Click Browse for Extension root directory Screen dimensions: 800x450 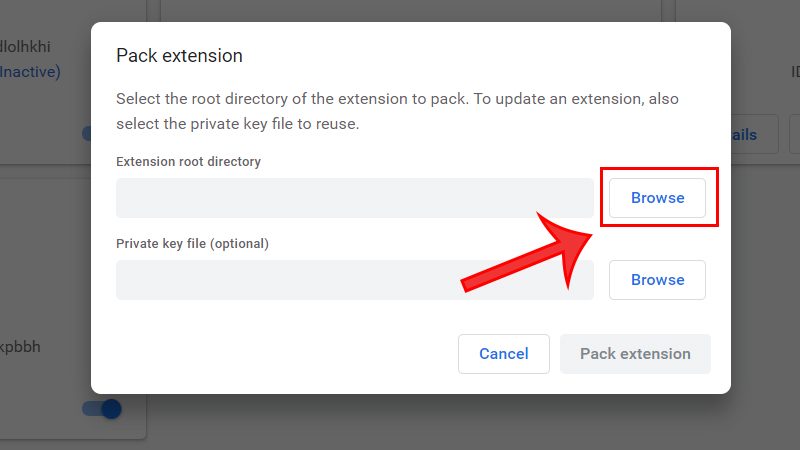click(657, 198)
